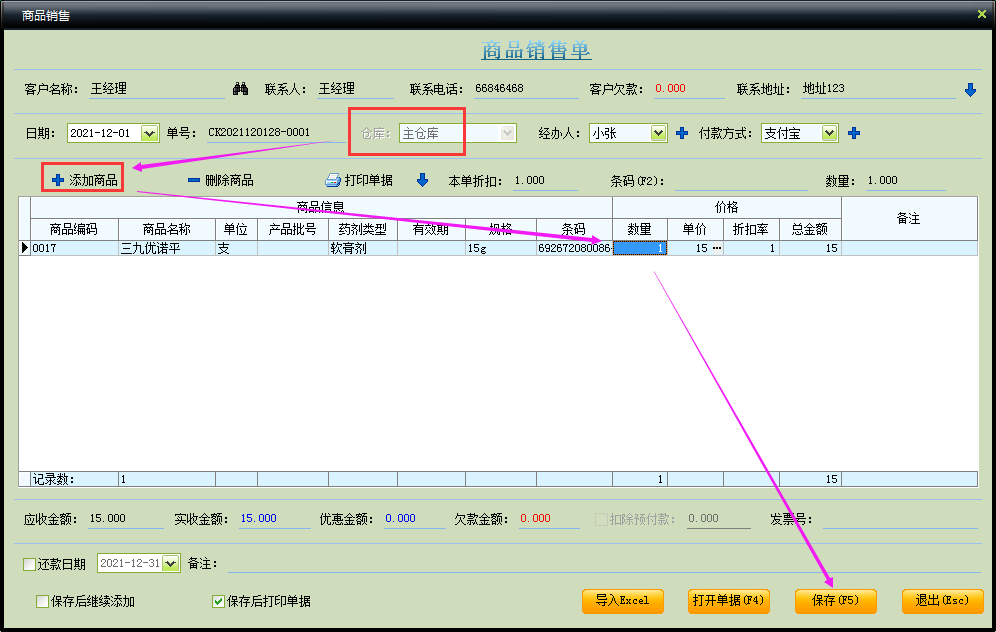Click 删除商品 to remove product
This screenshot has height=632, width=996.
221,180
